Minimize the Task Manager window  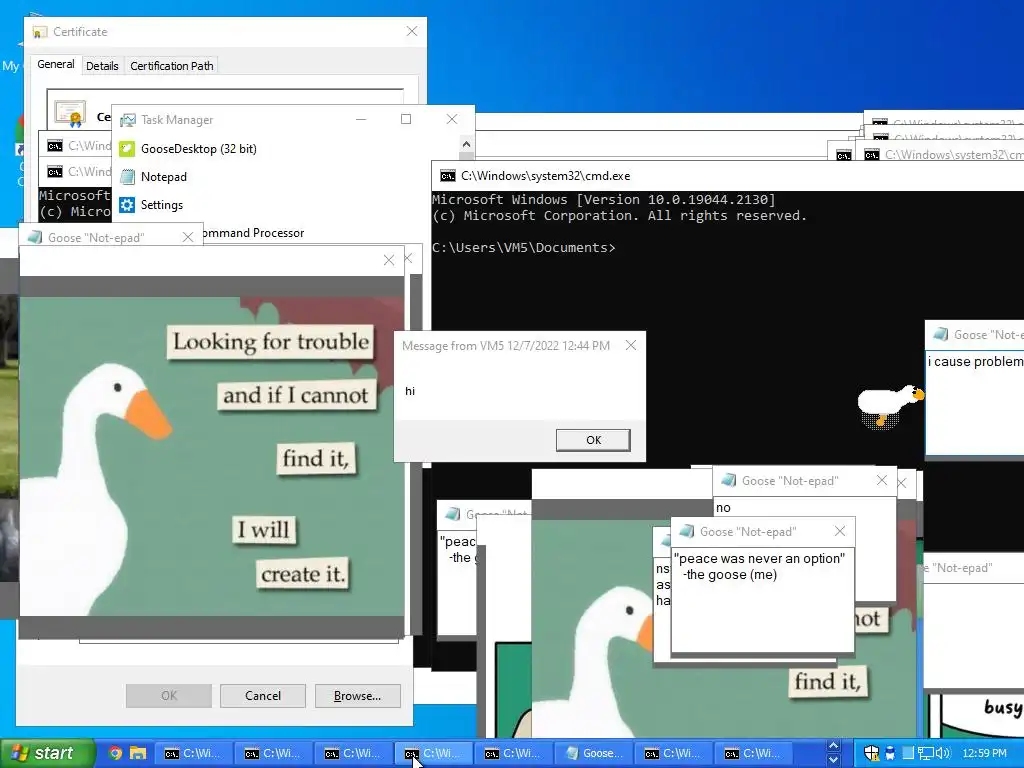(x=360, y=119)
